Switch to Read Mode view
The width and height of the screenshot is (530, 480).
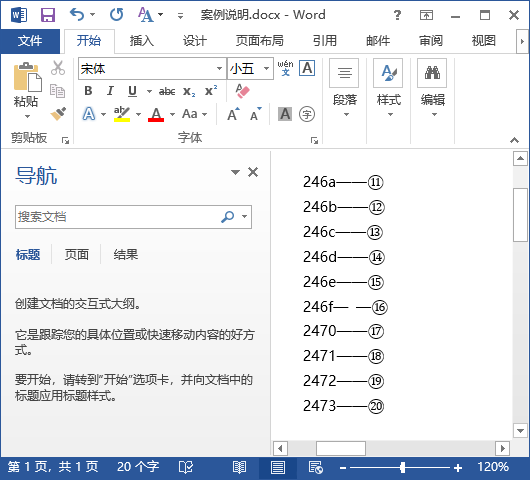pyautogui.click(x=239, y=468)
